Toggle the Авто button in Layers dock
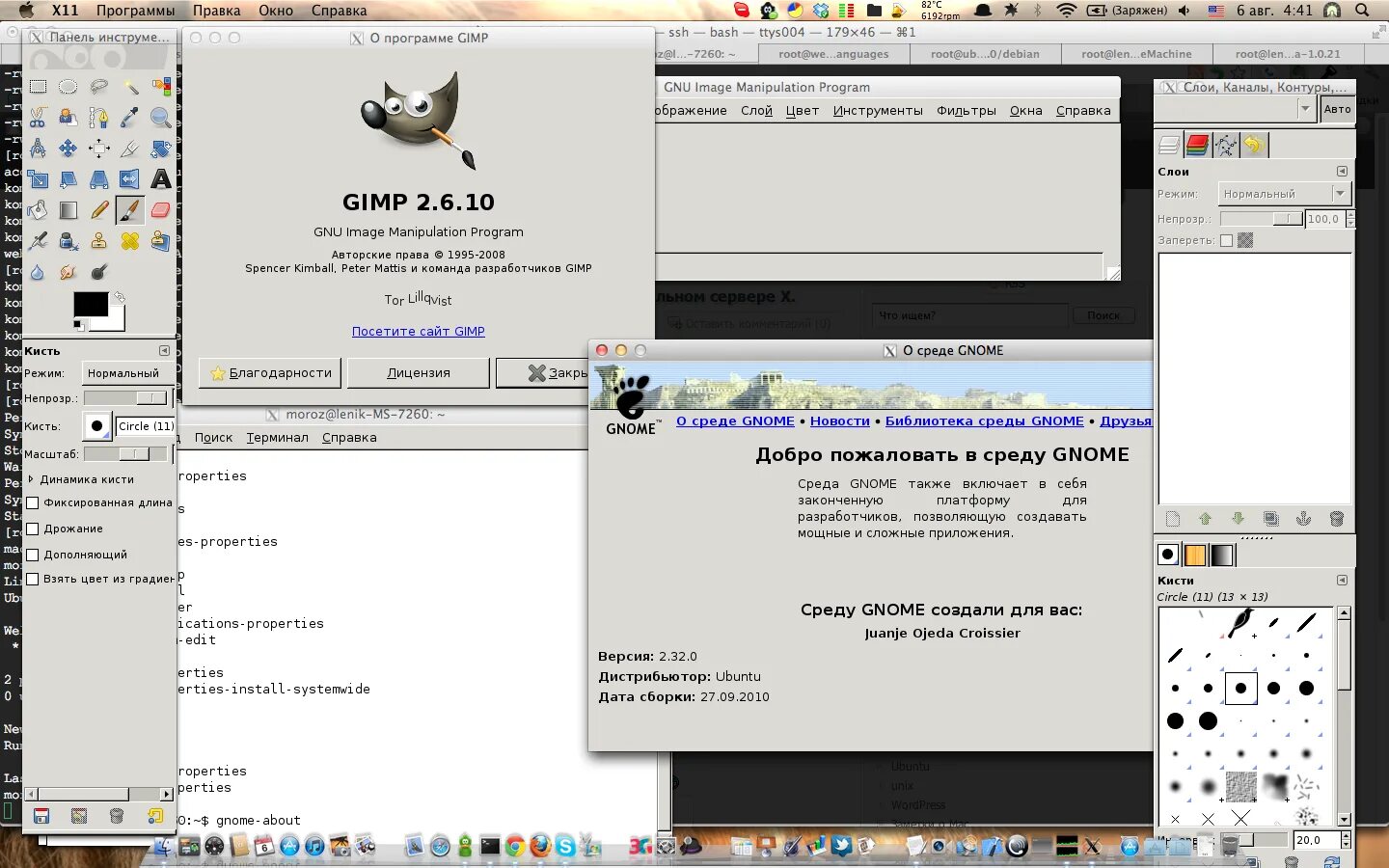This screenshot has height=868, width=1389. click(1337, 110)
